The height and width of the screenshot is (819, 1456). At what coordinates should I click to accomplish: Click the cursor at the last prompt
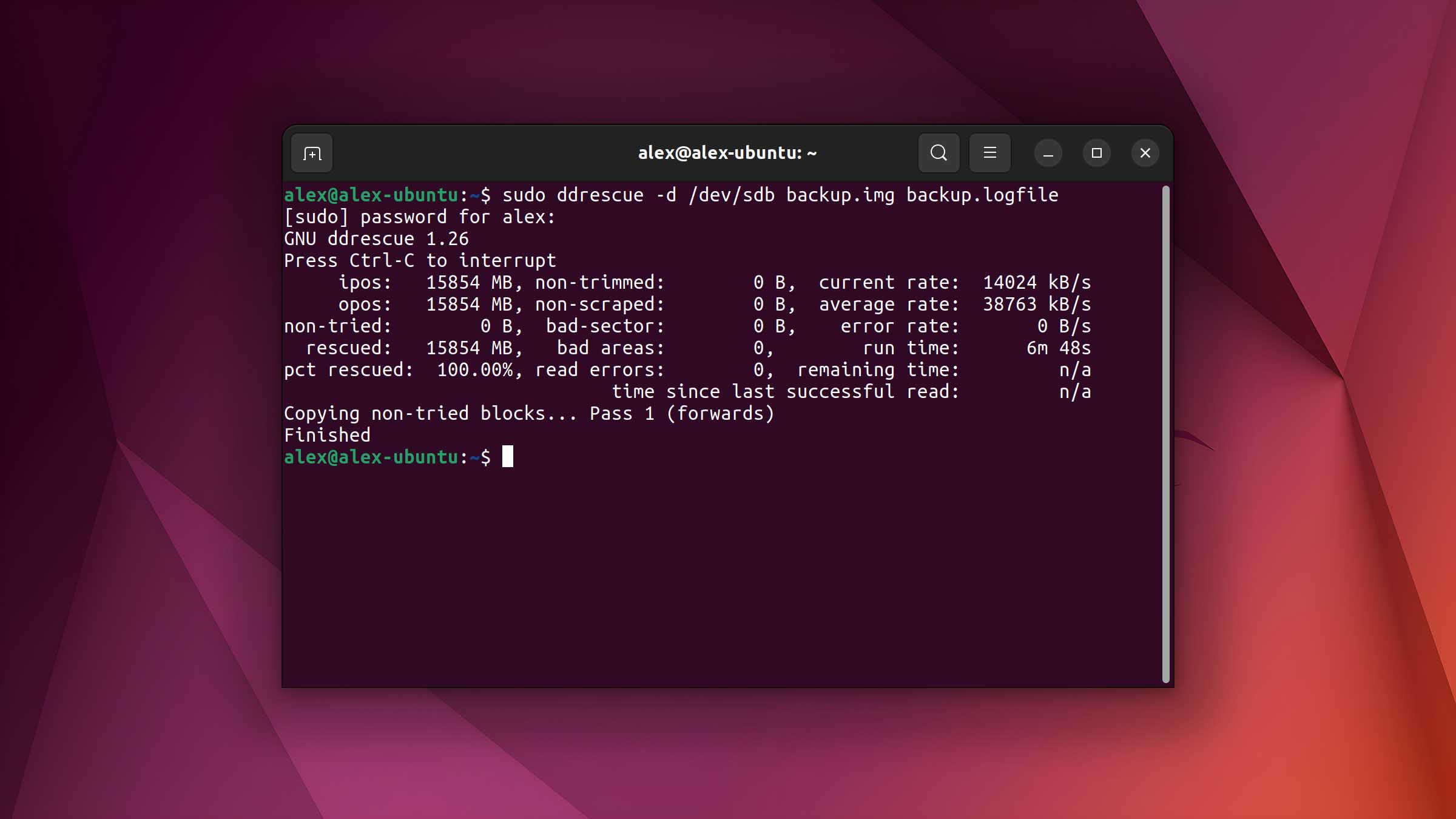point(508,457)
